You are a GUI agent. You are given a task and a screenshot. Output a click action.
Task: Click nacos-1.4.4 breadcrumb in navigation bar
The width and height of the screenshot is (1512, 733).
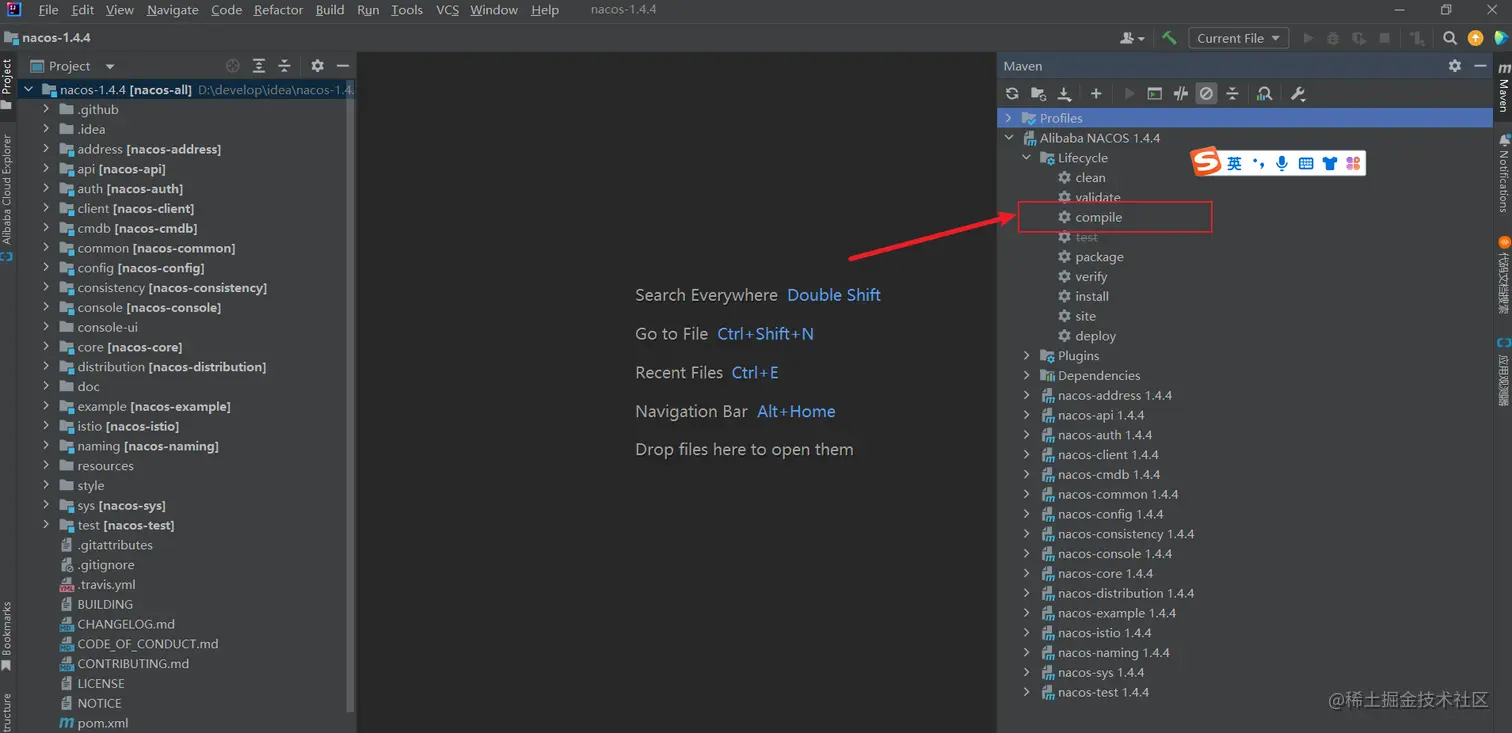tap(56, 38)
